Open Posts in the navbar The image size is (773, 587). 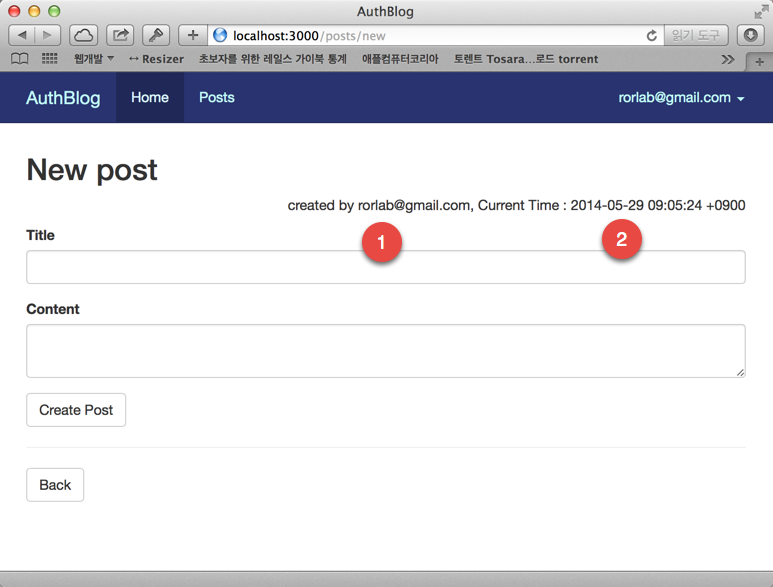point(216,98)
